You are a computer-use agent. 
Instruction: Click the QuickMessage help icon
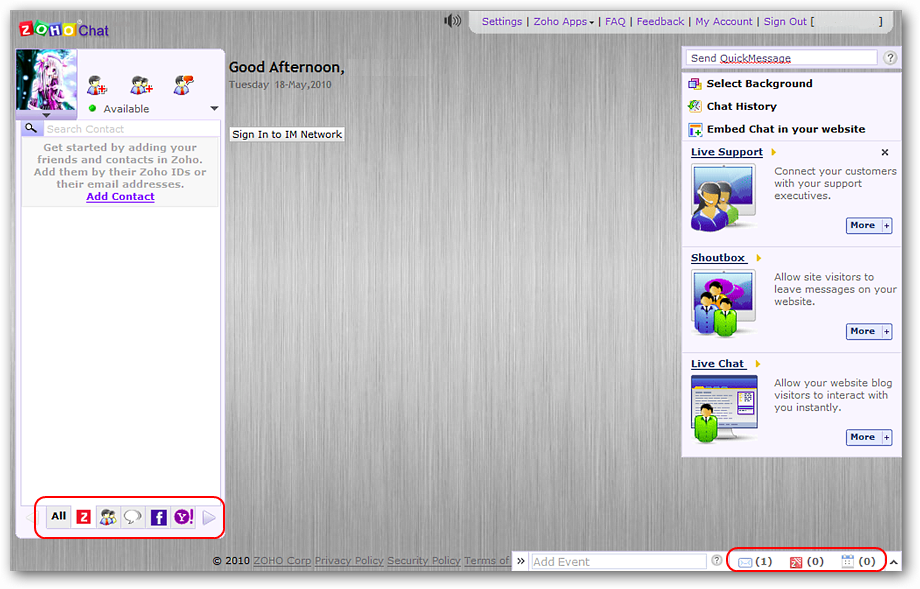click(890, 57)
